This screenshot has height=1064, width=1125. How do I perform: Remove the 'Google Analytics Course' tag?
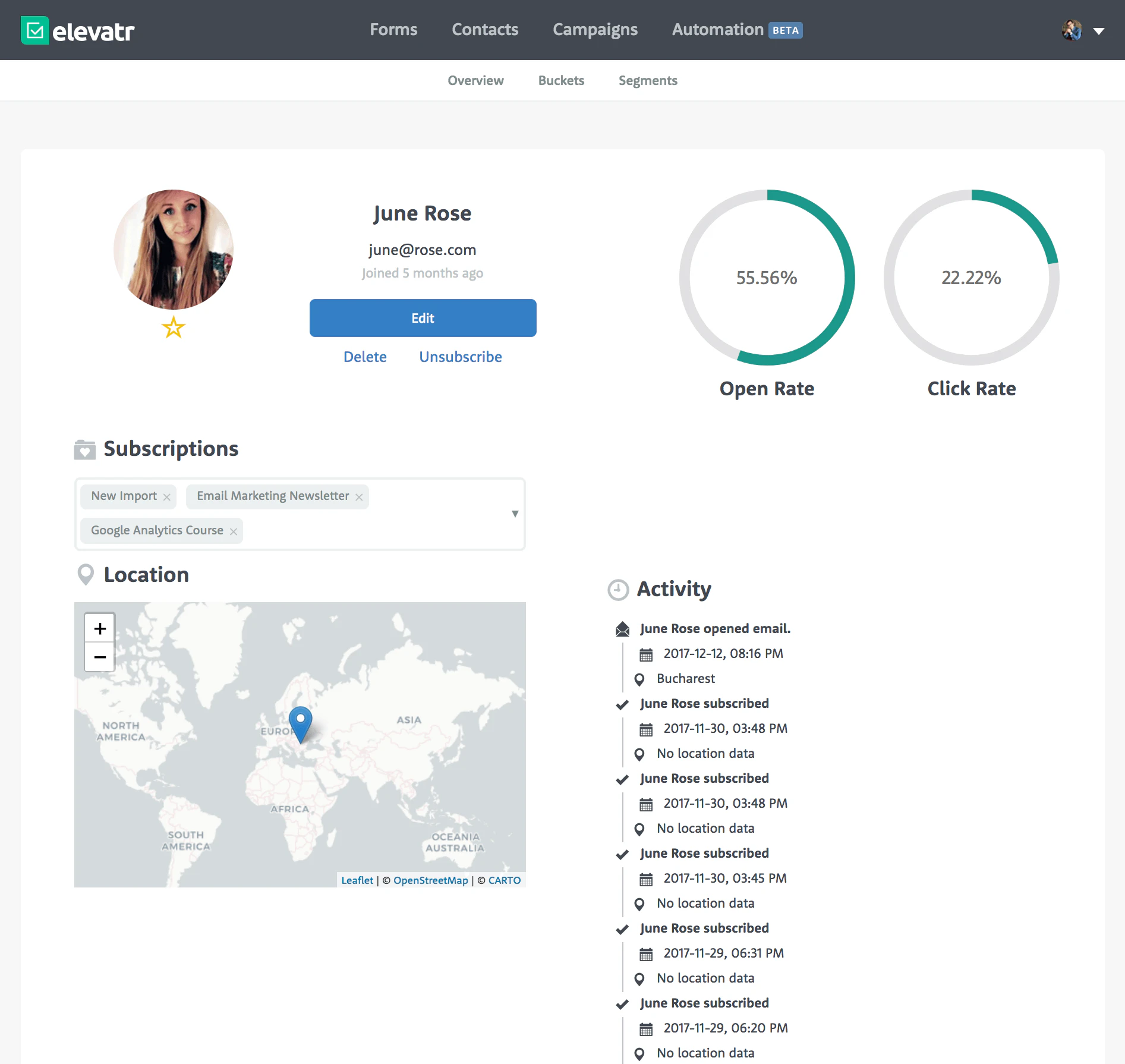tap(234, 531)
